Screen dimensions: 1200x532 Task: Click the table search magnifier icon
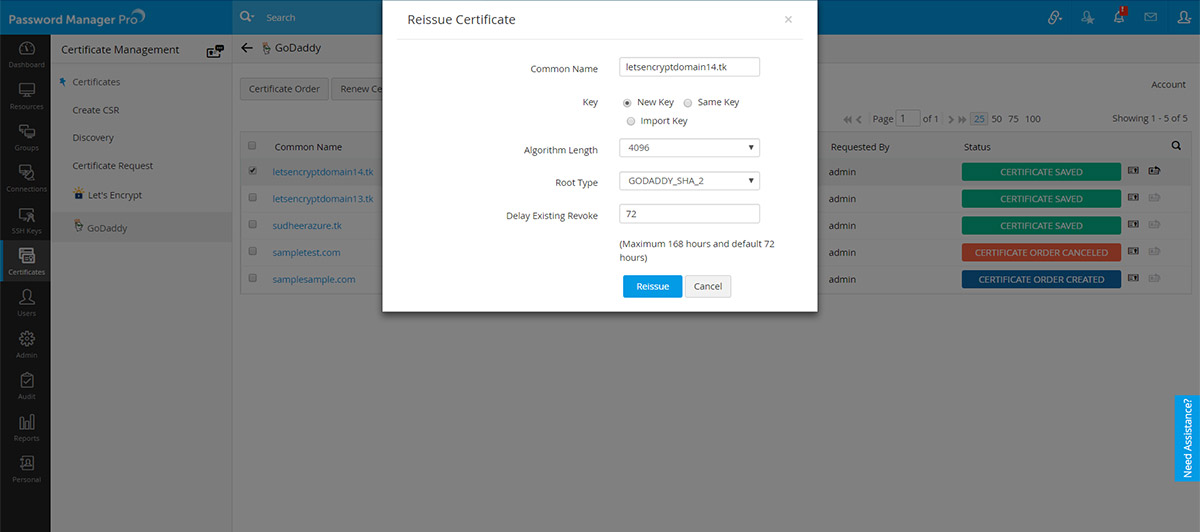pyautogui.click(x=1176, y=146)
